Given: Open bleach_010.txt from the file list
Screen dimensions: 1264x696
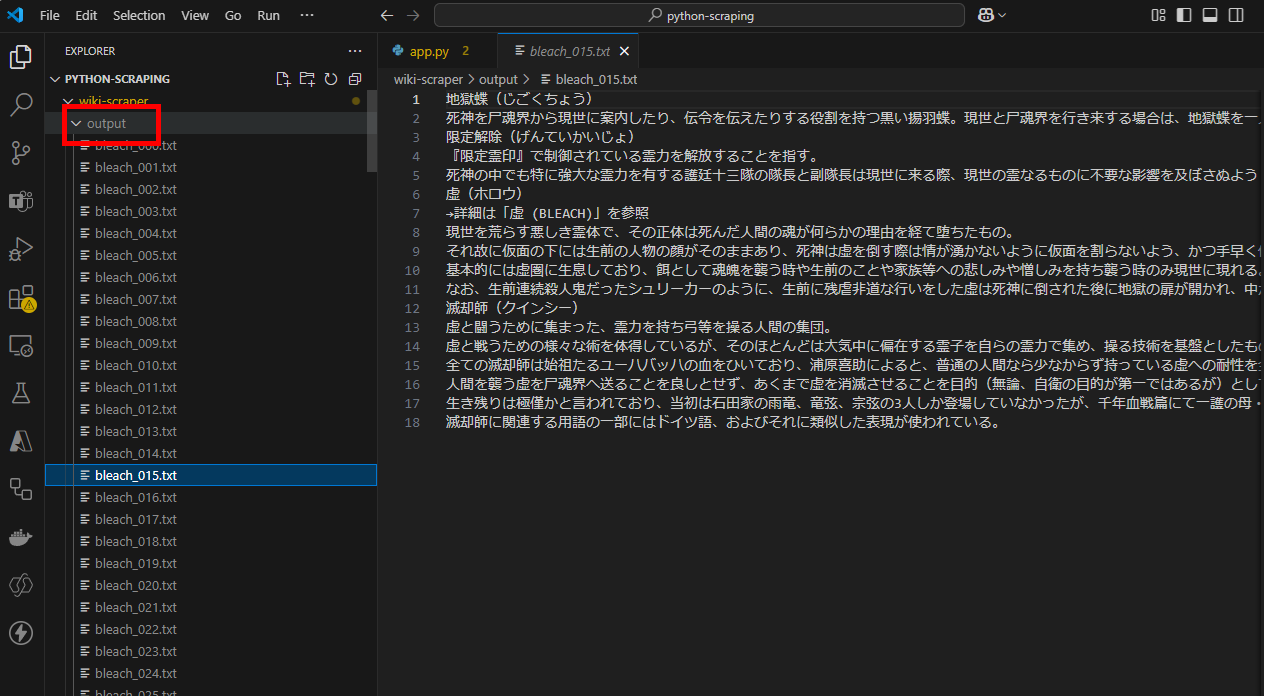Looking at the screenshot, I should click(135, 365).
